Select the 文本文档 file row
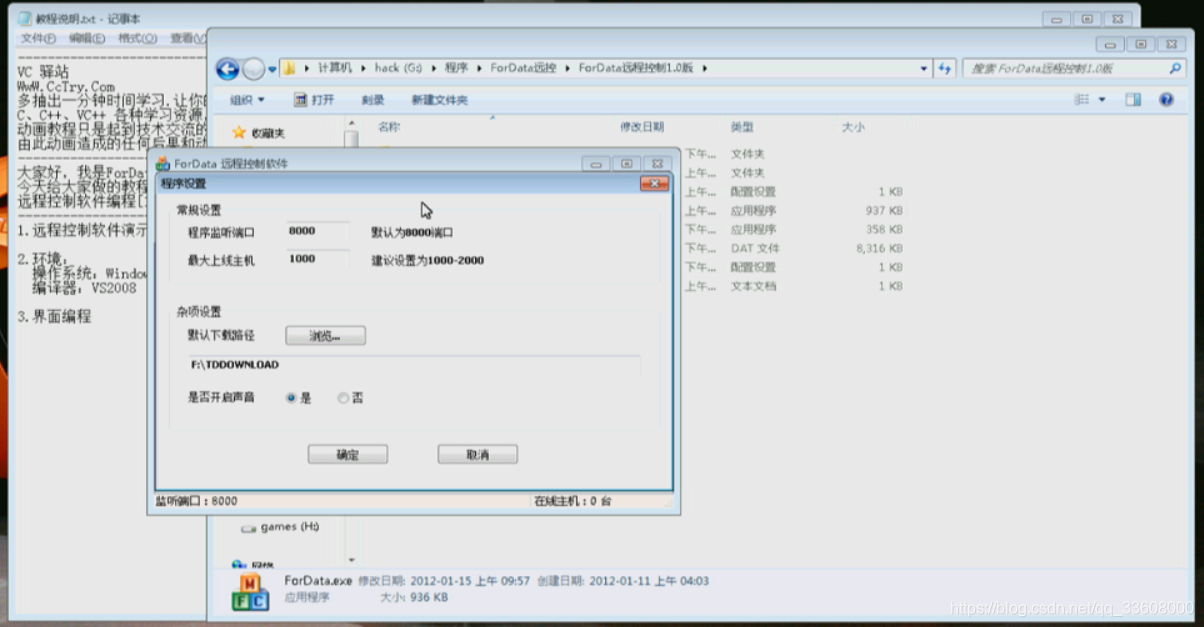1204x627 pixels. 793,286
